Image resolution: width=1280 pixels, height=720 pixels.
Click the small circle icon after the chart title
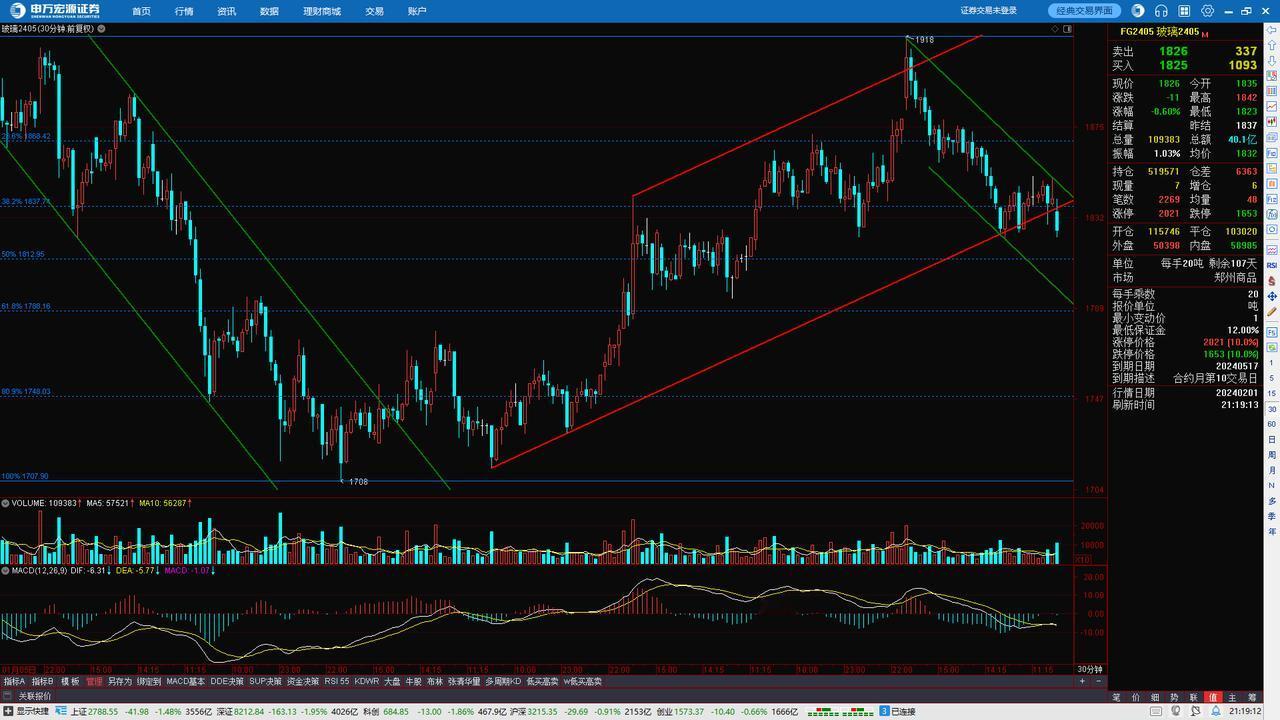coord(102,29)
